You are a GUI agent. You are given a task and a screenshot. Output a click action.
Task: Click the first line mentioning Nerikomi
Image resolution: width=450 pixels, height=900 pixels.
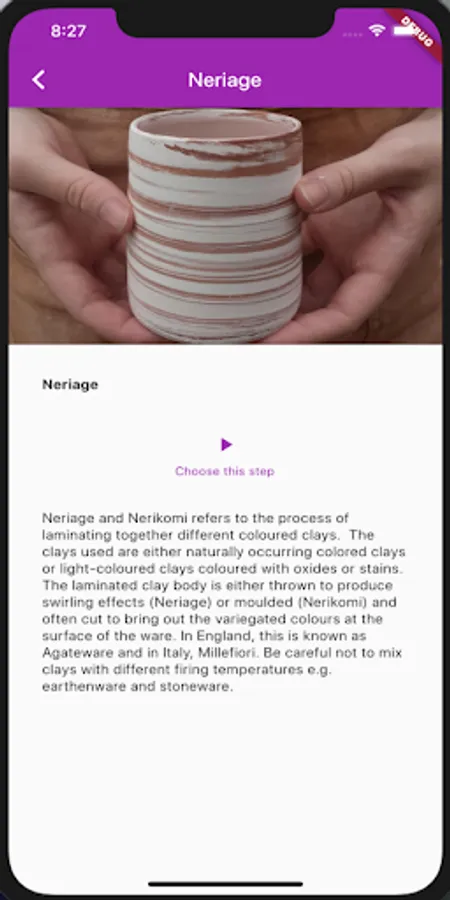(x=195, y=518)
